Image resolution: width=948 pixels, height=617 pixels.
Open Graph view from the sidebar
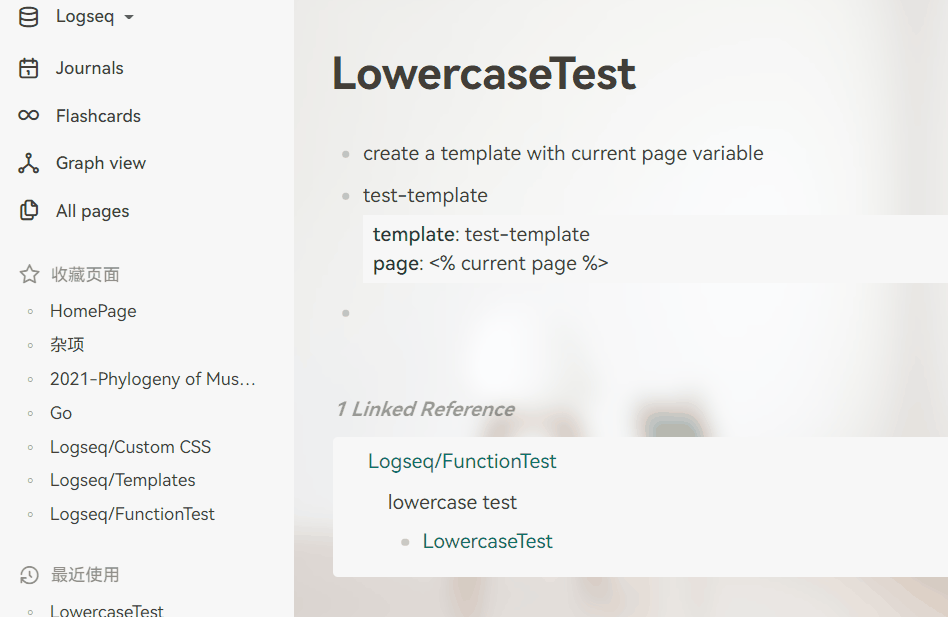pos(28,163)
